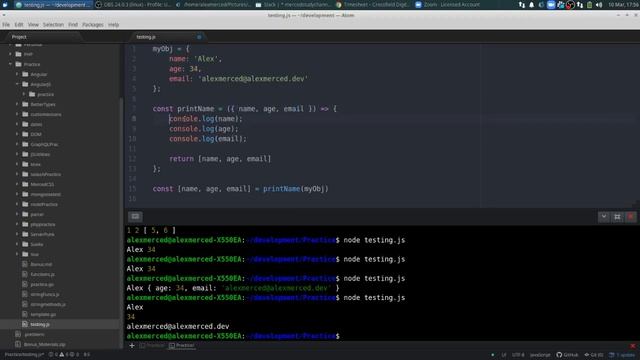640x360 pixels.
Task: Open the Packages menu
Action: click(93, 25)
